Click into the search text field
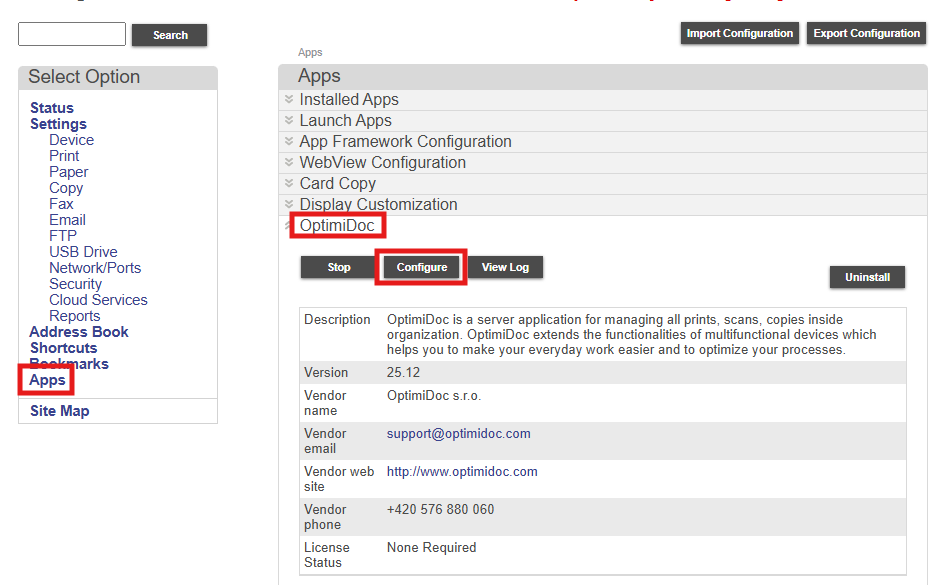Viewport: 947px width, 585px height. tap(72, 34)
